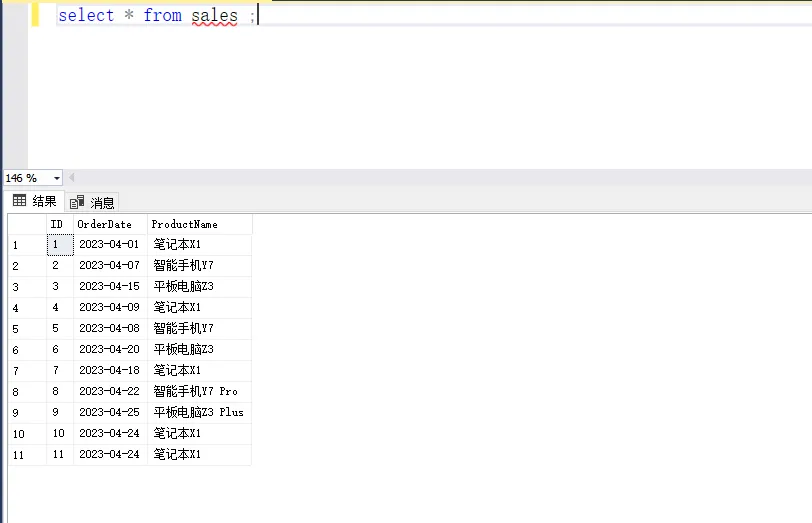Click the 2023-04-24 date in row 11
This screenshot has width=812, height=523.
(110, 454)
